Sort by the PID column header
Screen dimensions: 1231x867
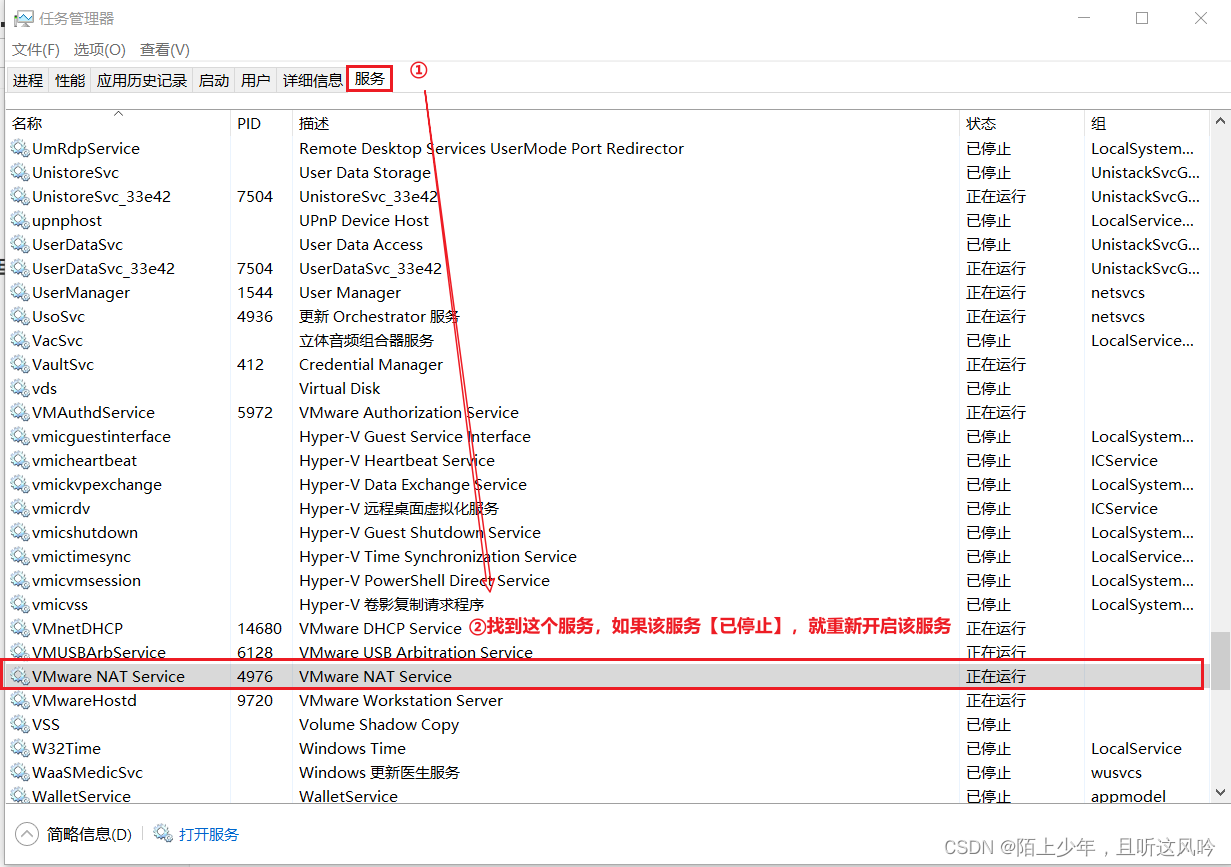tap(262, 123)
